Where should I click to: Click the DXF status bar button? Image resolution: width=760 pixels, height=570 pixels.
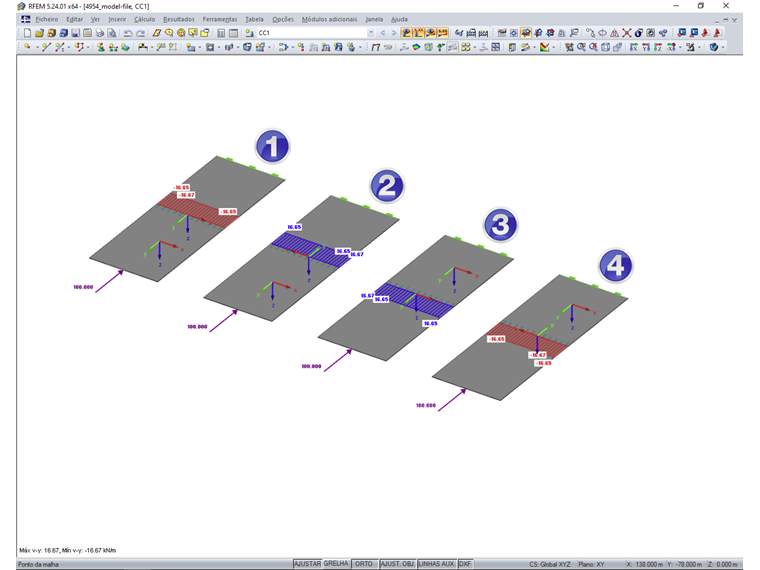[x=465, y=564]
